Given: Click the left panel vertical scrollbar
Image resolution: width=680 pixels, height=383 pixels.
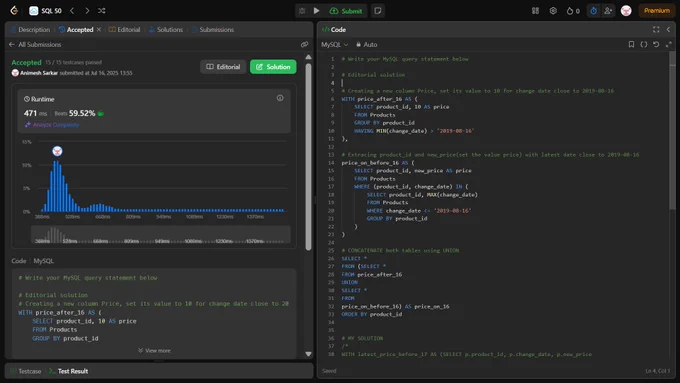Looking at the screenshot, I should (x=308, y=156).
